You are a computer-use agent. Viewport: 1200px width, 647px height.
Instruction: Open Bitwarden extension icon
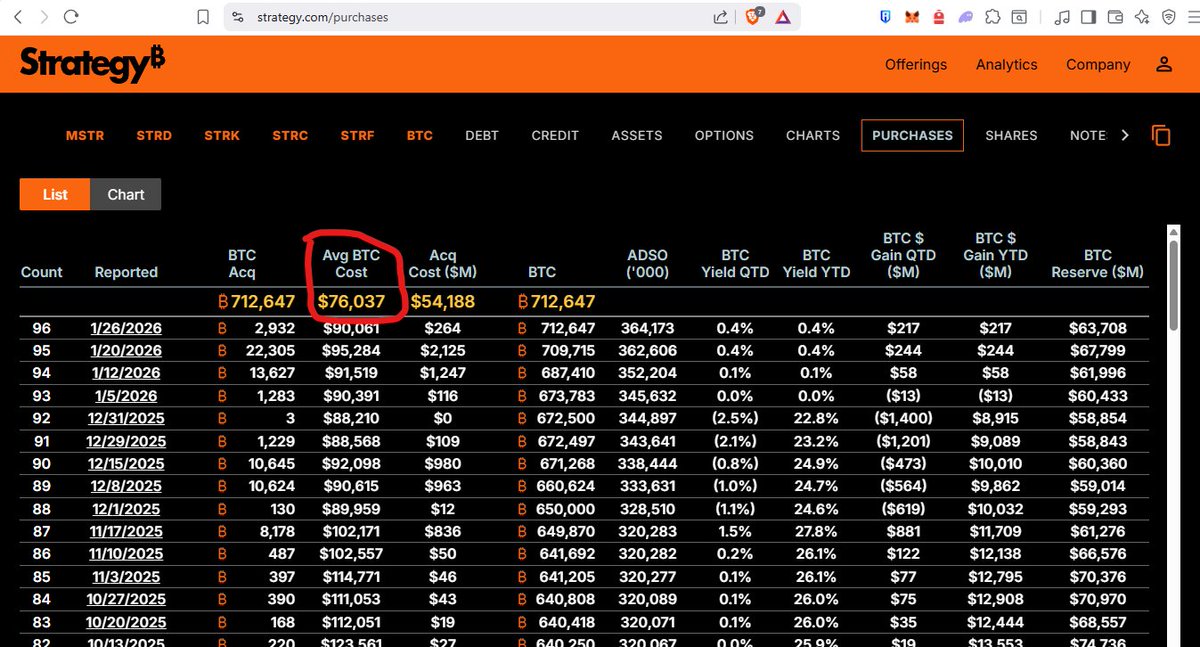click(886, 17)
